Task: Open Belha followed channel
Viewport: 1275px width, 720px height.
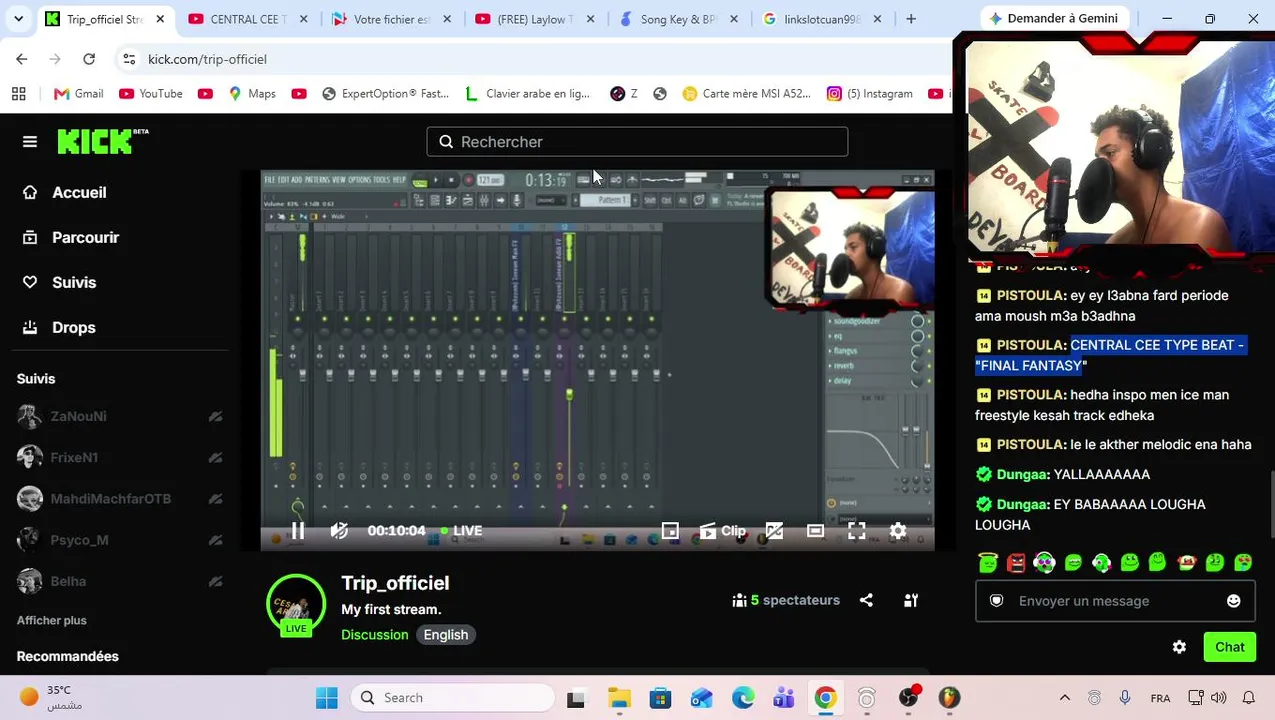Action: coord(68,581)
